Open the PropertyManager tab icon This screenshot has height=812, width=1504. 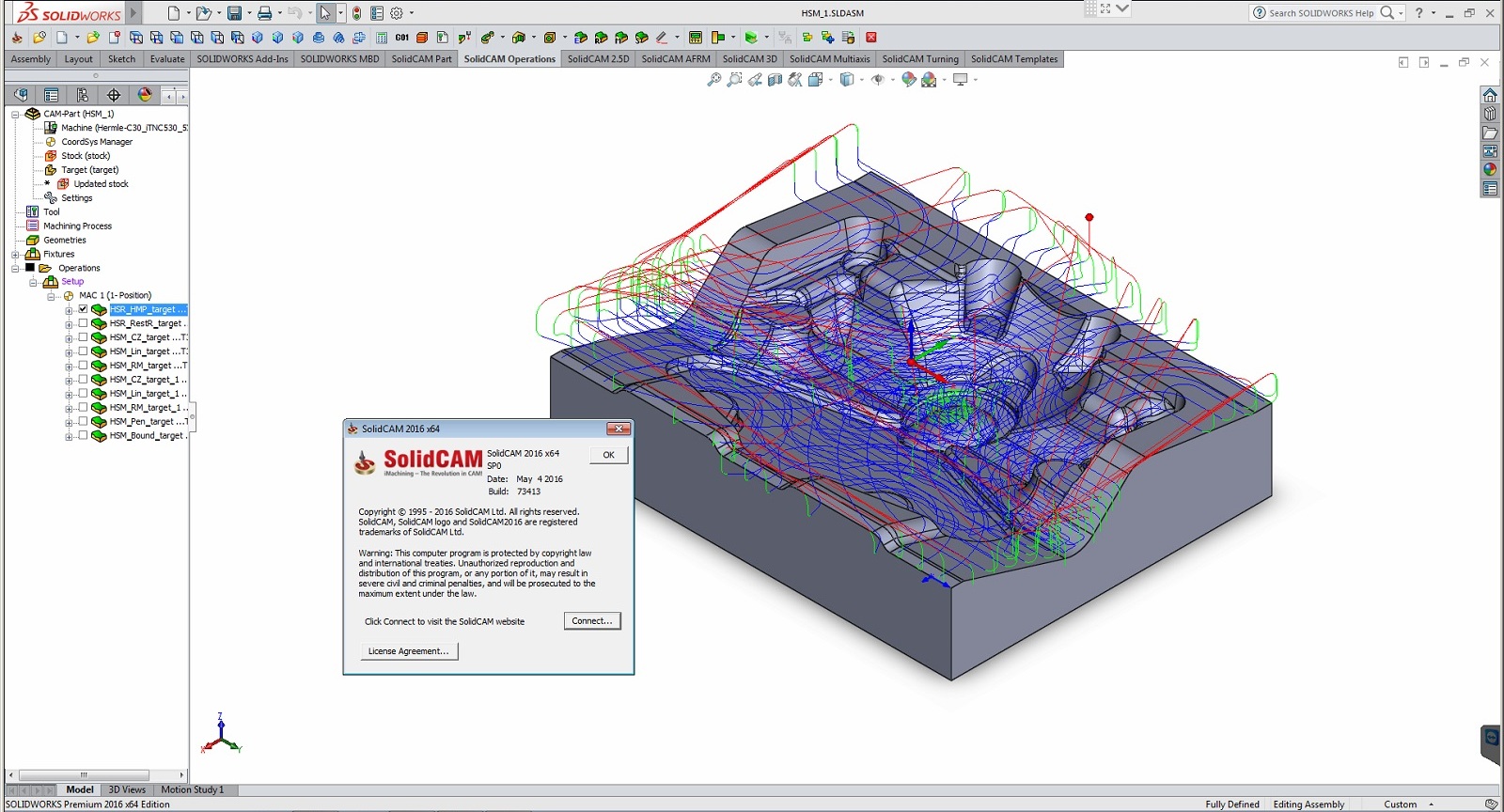pyautogui.click(x=52, y=95)
